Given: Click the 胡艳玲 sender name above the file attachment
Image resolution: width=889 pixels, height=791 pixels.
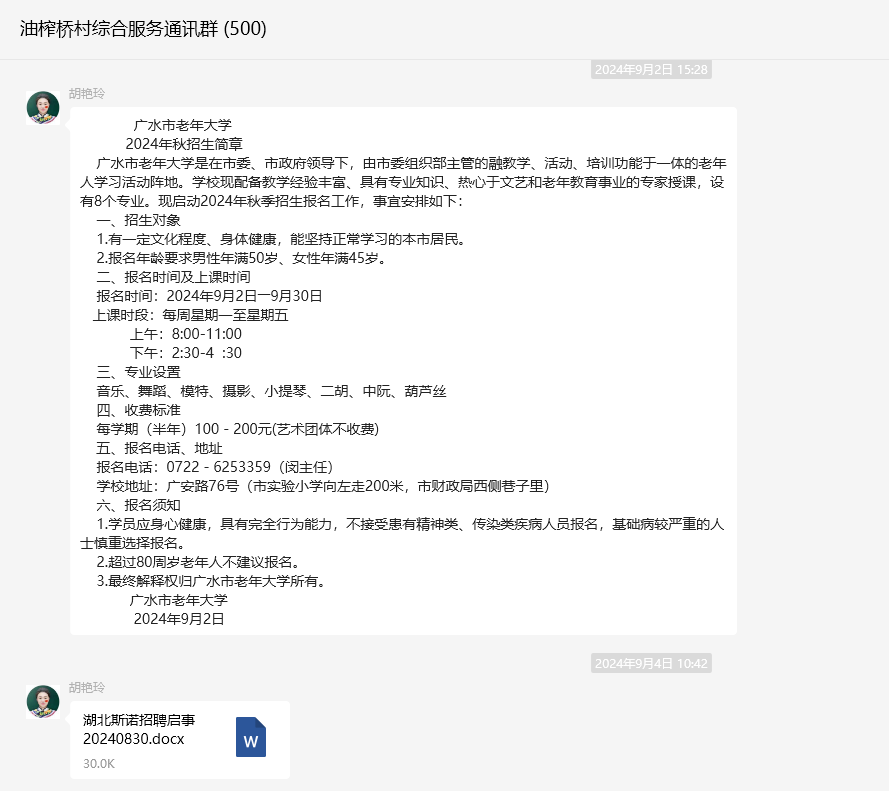Looking at the screenshot, I should 87,688.
